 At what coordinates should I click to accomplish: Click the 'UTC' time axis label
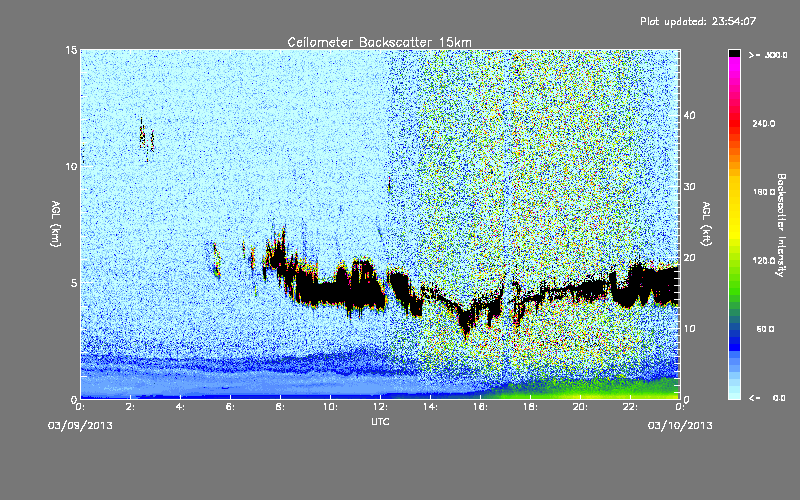click(x=380, y=421)
